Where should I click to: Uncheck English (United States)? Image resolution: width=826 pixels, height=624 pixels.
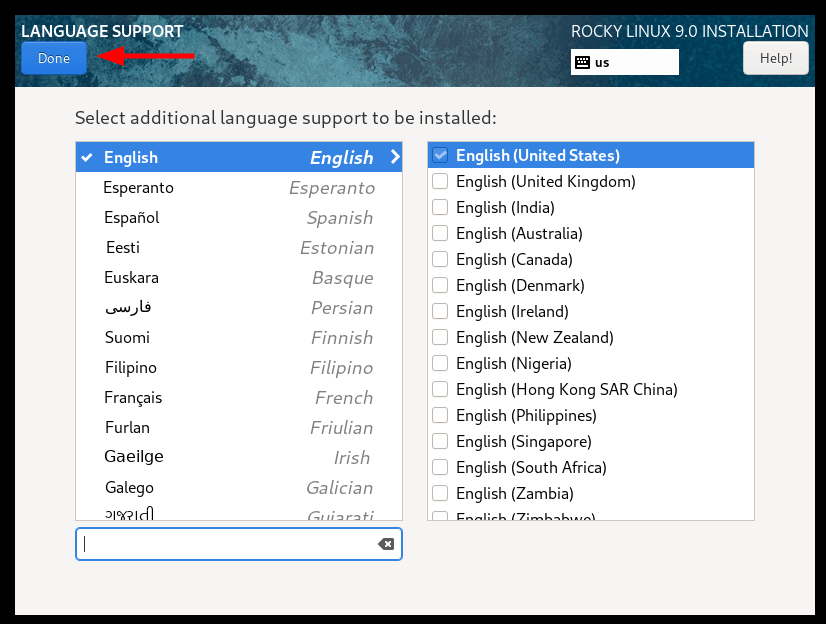(440, 155)
